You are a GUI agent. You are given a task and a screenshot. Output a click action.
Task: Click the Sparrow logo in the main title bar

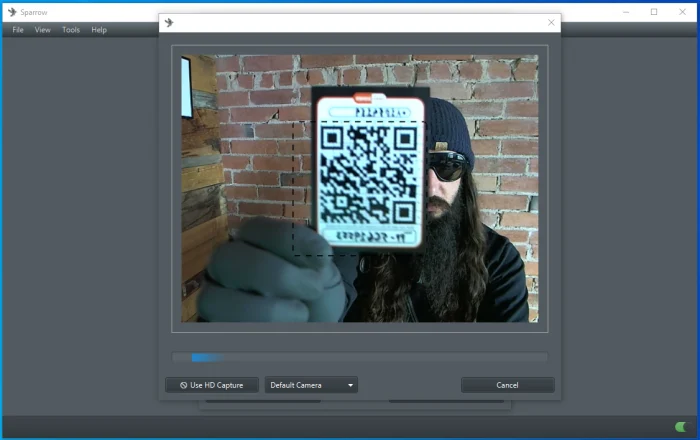[11, 12]
